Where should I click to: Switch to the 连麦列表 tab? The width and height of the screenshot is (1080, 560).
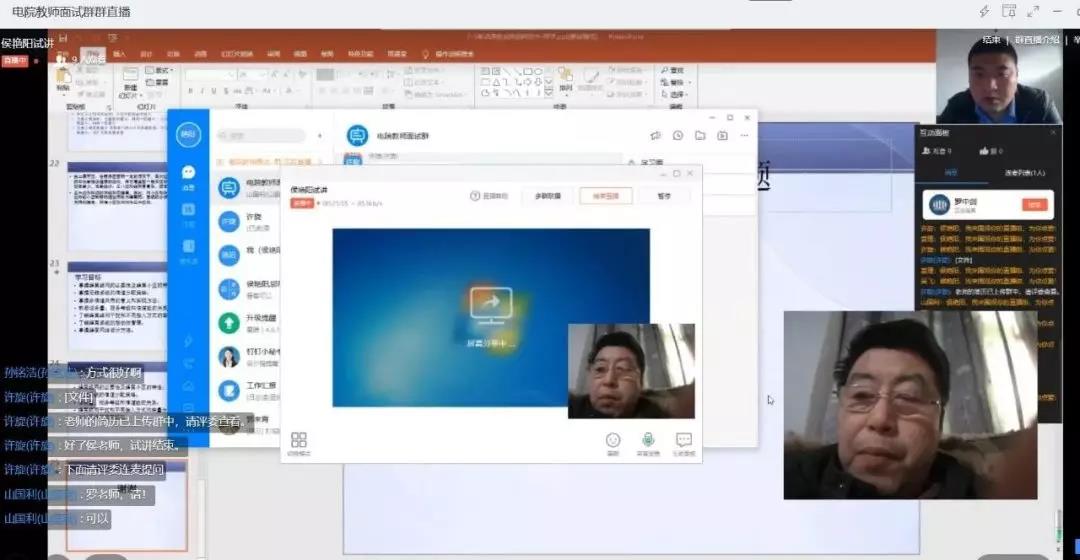1024,173
